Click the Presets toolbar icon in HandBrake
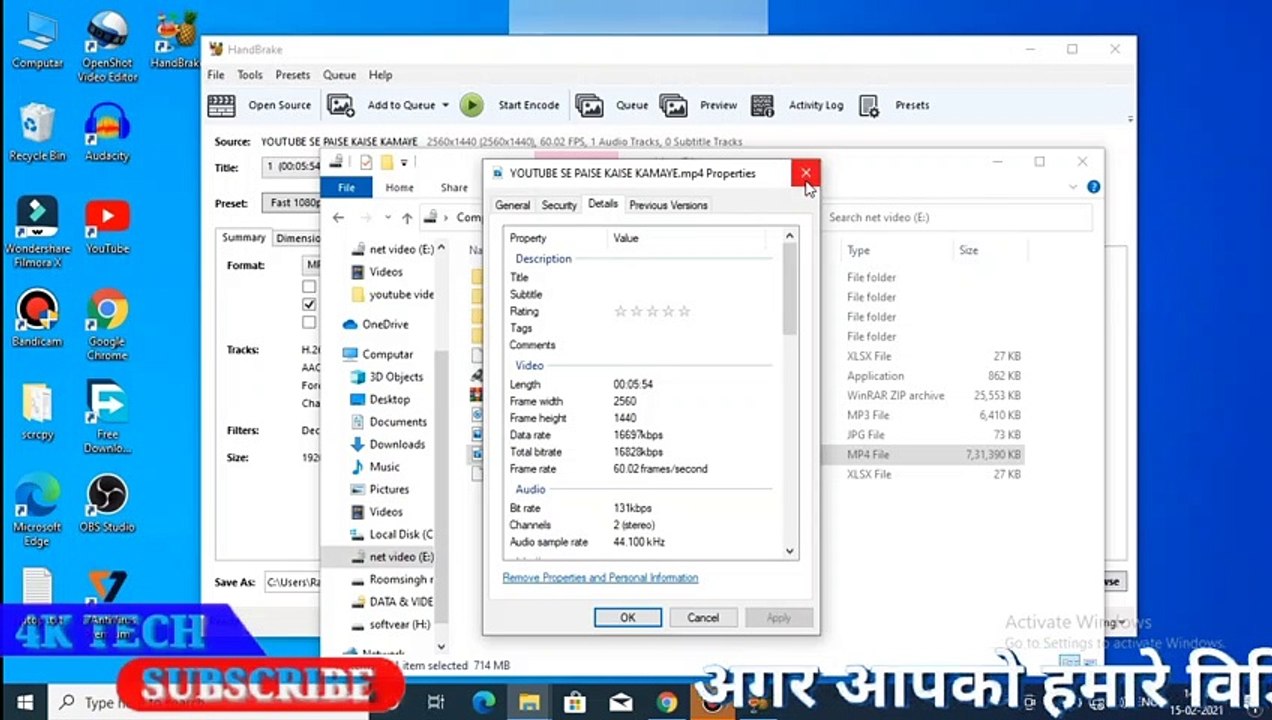This screenshot has height=720, width=1272. 869,105
